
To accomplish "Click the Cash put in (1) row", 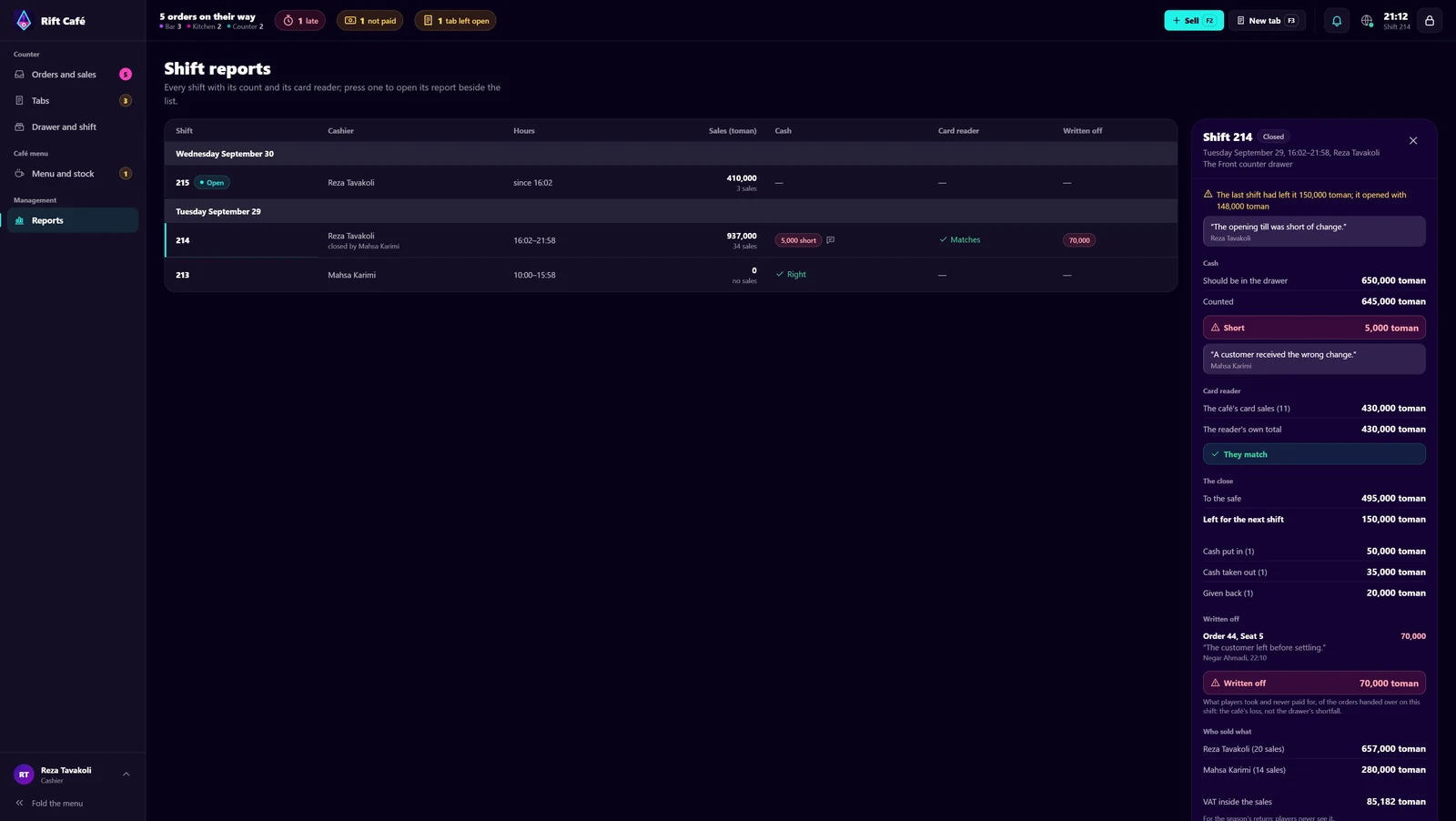I will pyautogui.click(x=1314, y=552).
